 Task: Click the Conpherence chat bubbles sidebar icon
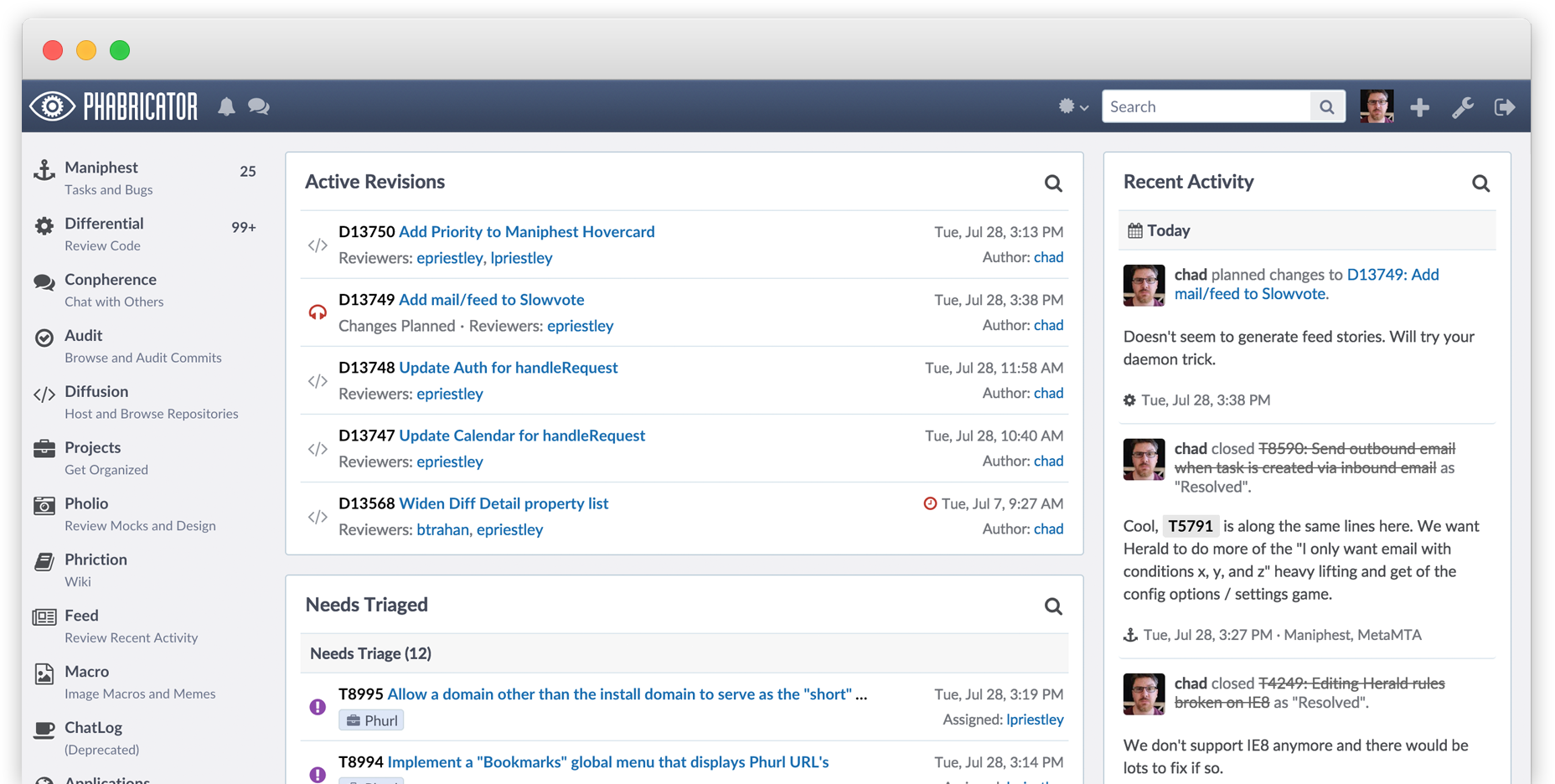(x=44, y=282)
